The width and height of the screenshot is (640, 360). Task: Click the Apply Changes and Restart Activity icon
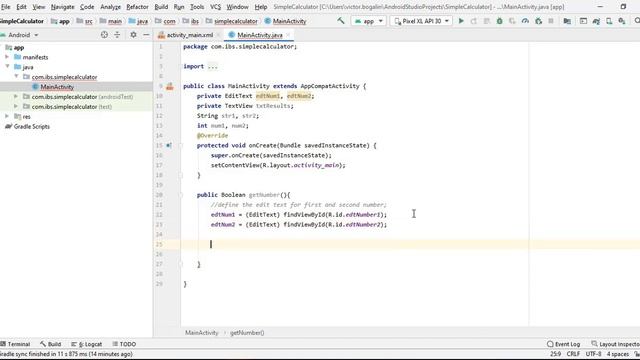pyautogui.click(x=473, y=21)
